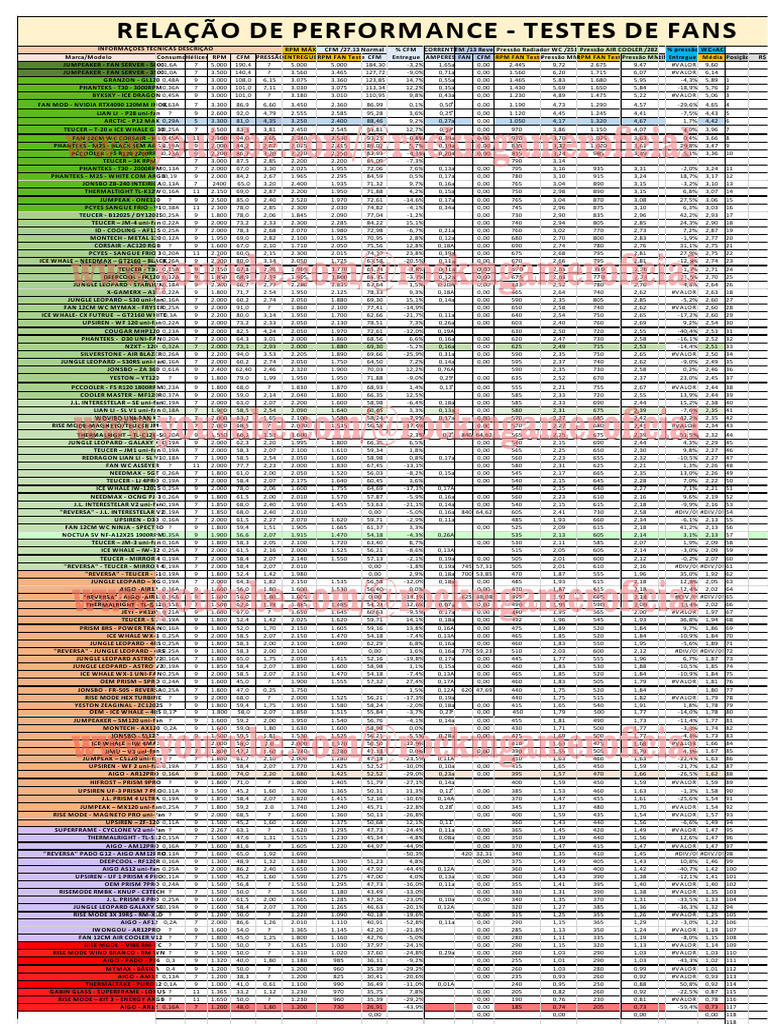The image size is (768, 1024).
Task: Click the CFM value 190,4 for JUMPEAKER FAN SERVER
Action: 243,65
